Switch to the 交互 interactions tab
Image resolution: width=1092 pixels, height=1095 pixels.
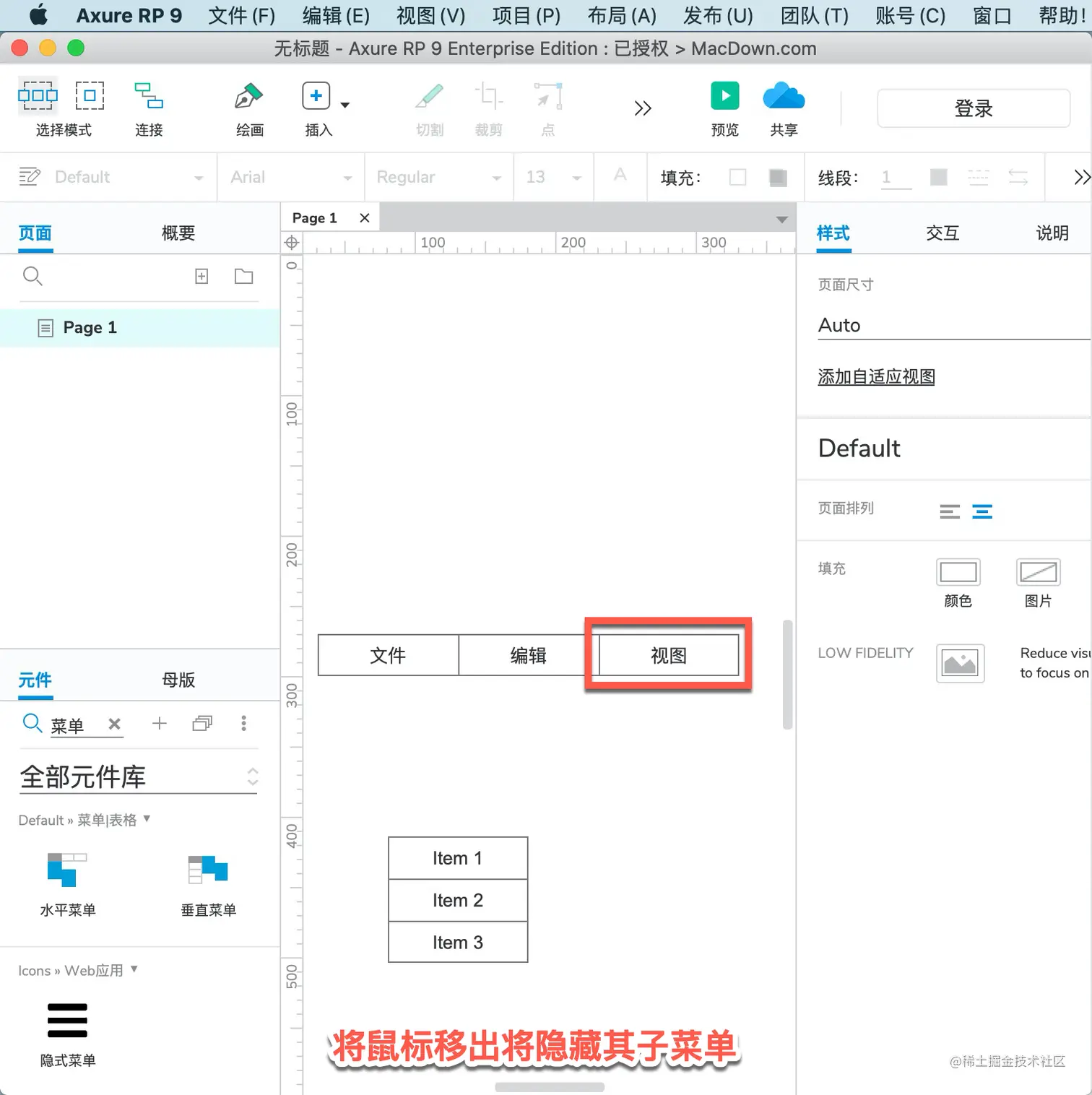click(x=942, y=233)
